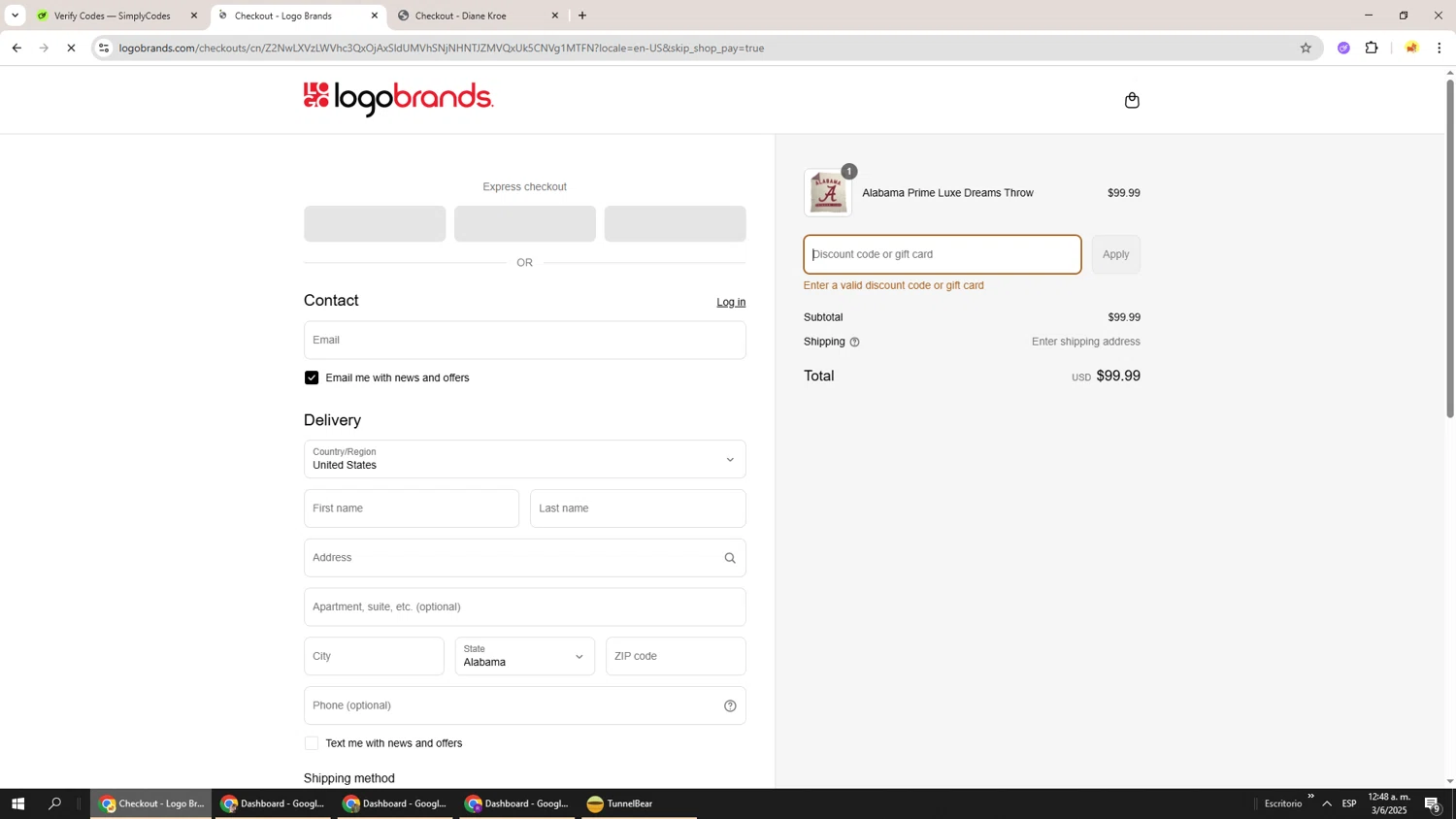This screenshot has width=1456, height=819.
Task: Click the Logo Brands logo
Action: 398,99
